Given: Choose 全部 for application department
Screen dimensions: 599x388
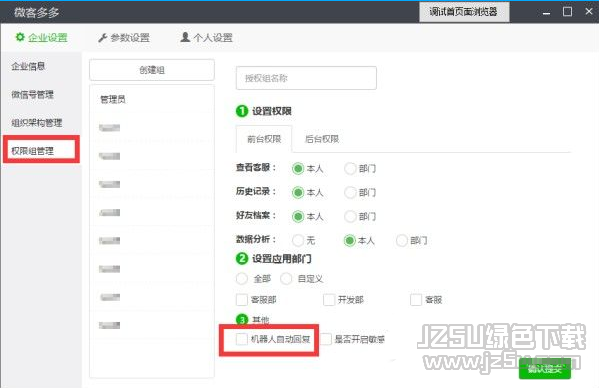Looking at the screenshot, I should tap(242, 279).
